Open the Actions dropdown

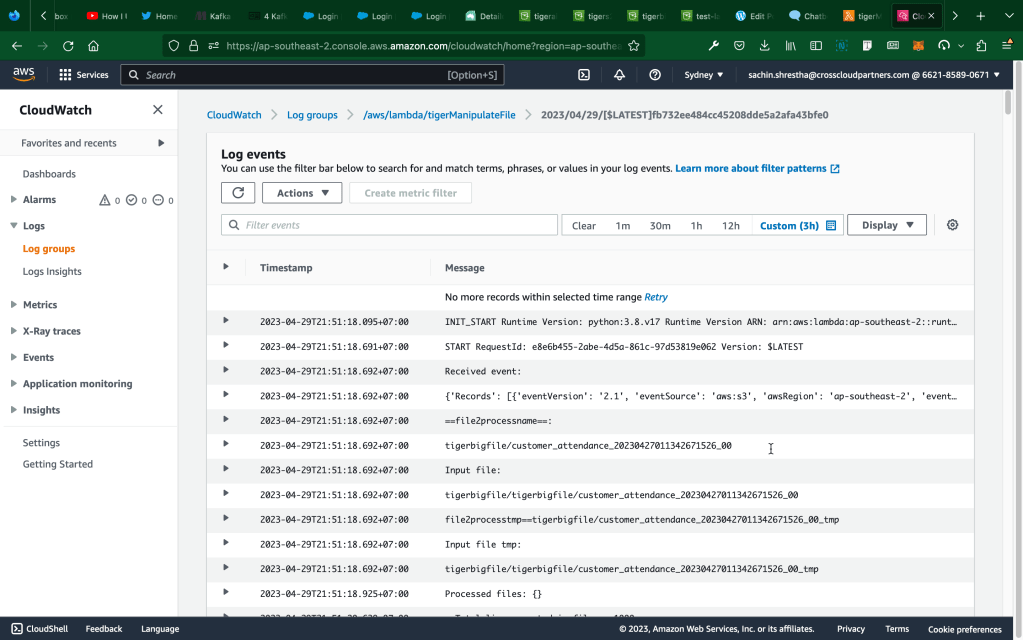pos(302,193)
